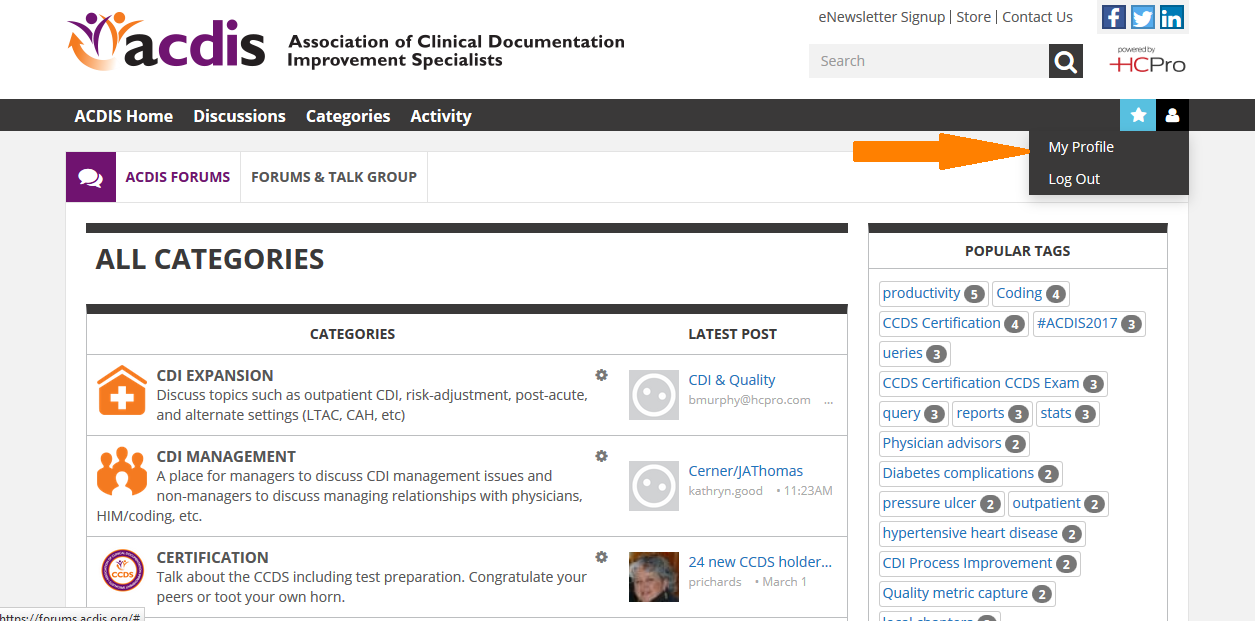Open the CDI Expansion settings gear

(601, 374)
